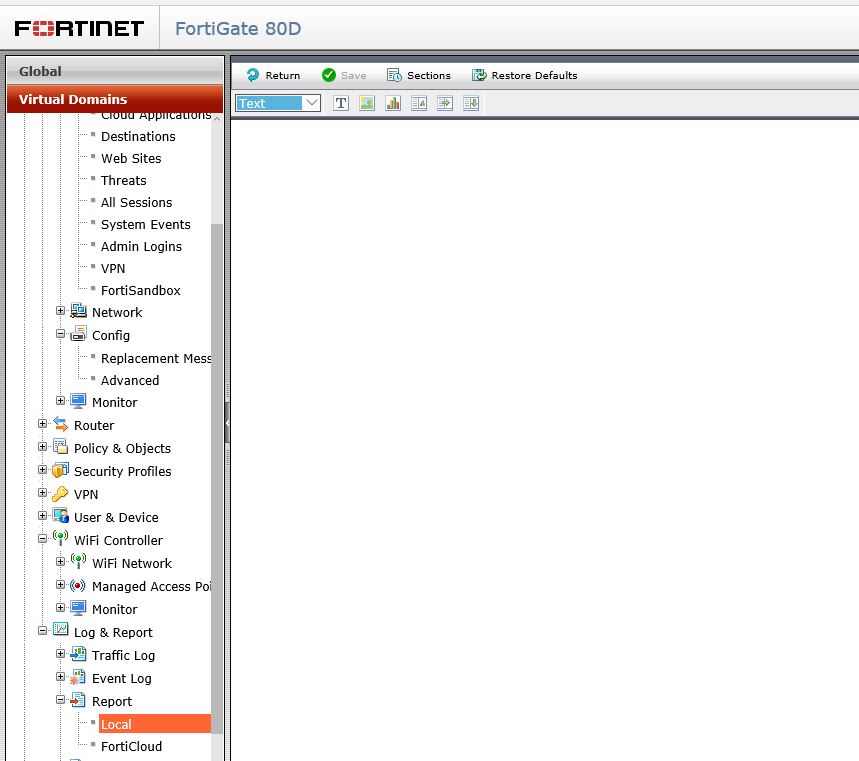This screenshot has height=761, width=859.
Task: Click the Event Log icon
Action: pos(78,677)
